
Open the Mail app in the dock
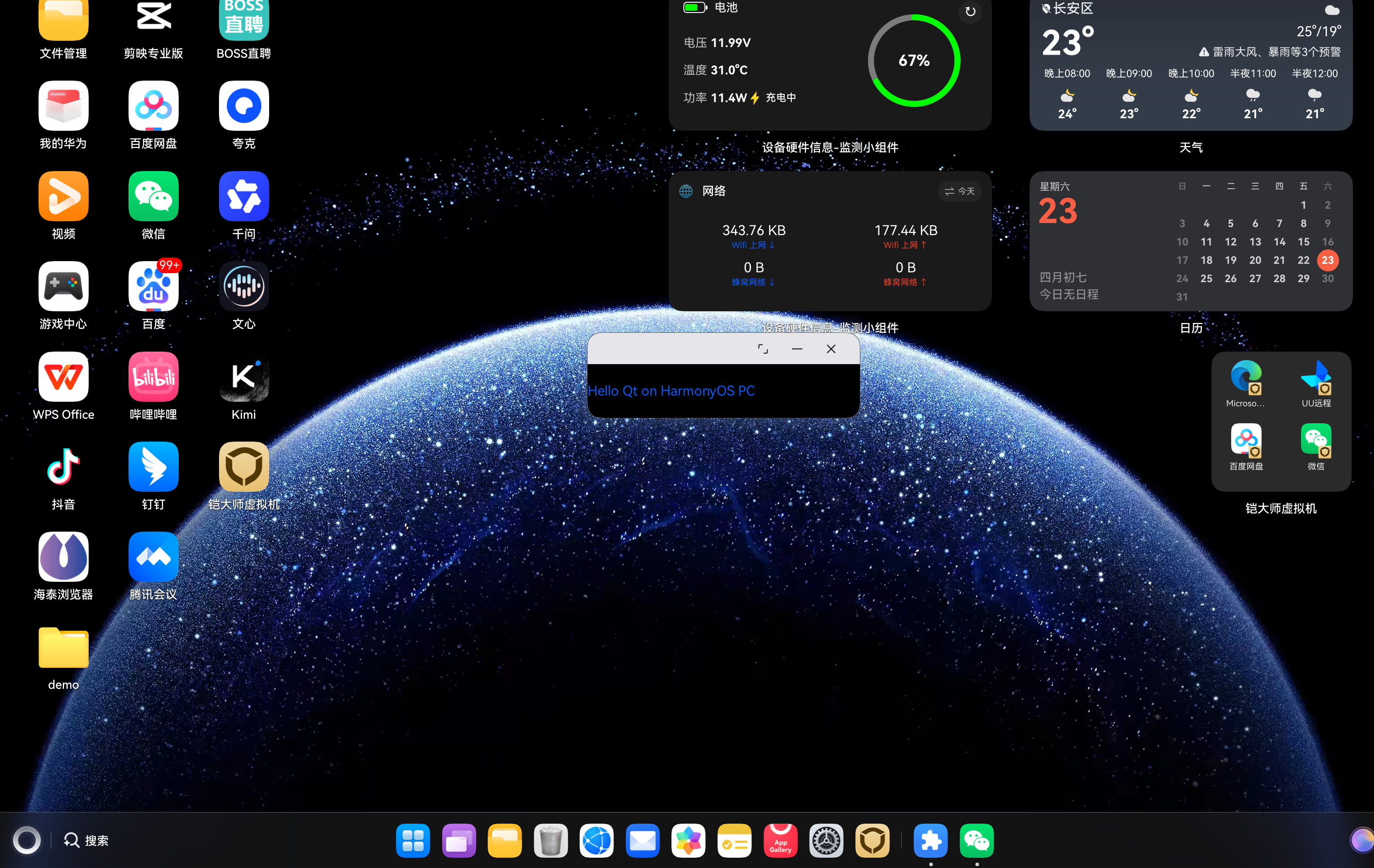pyautogui.click(x=643, y=841)
